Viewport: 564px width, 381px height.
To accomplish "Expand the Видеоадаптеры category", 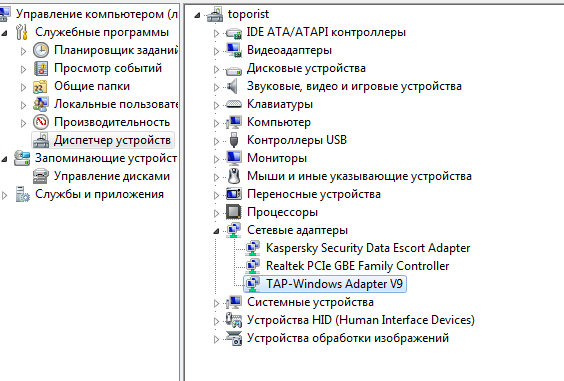I will [x=216, y=51].
